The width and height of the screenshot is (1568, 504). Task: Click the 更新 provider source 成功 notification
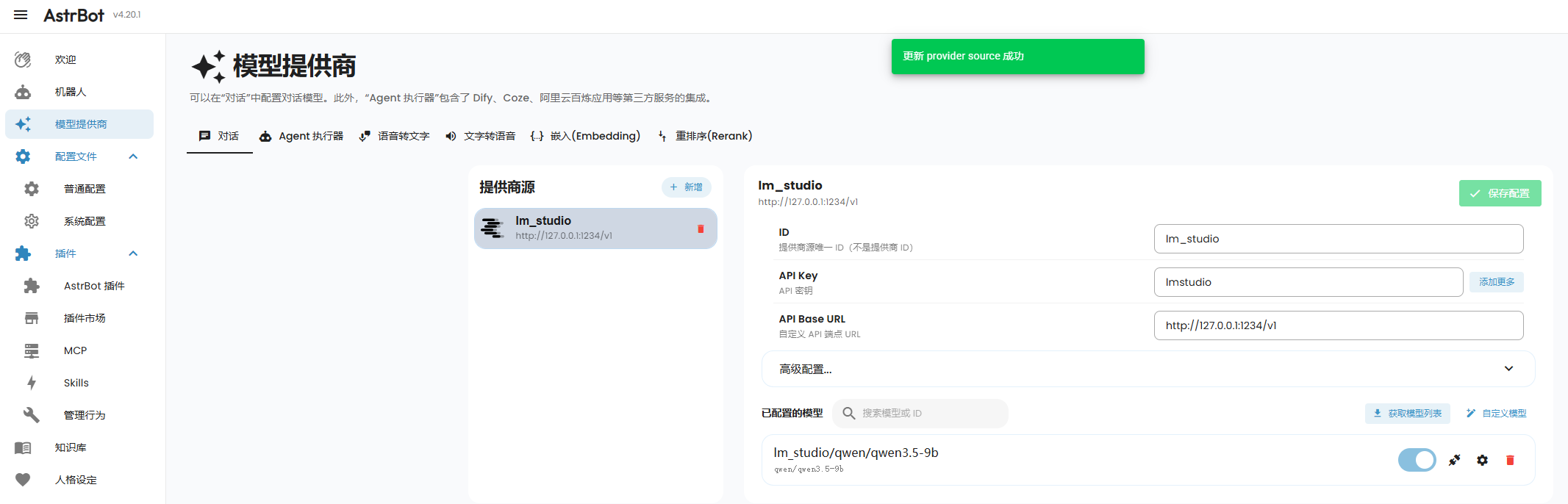pyautogui.click(x=1017, y=57)
